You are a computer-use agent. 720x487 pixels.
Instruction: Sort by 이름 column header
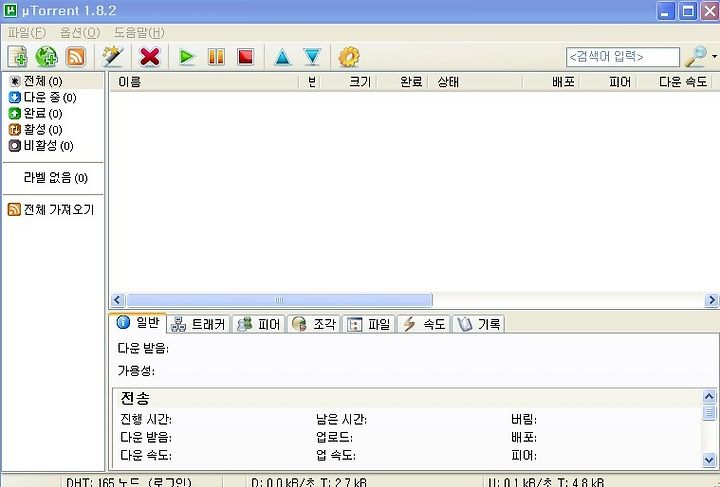[x=204, y=82]
